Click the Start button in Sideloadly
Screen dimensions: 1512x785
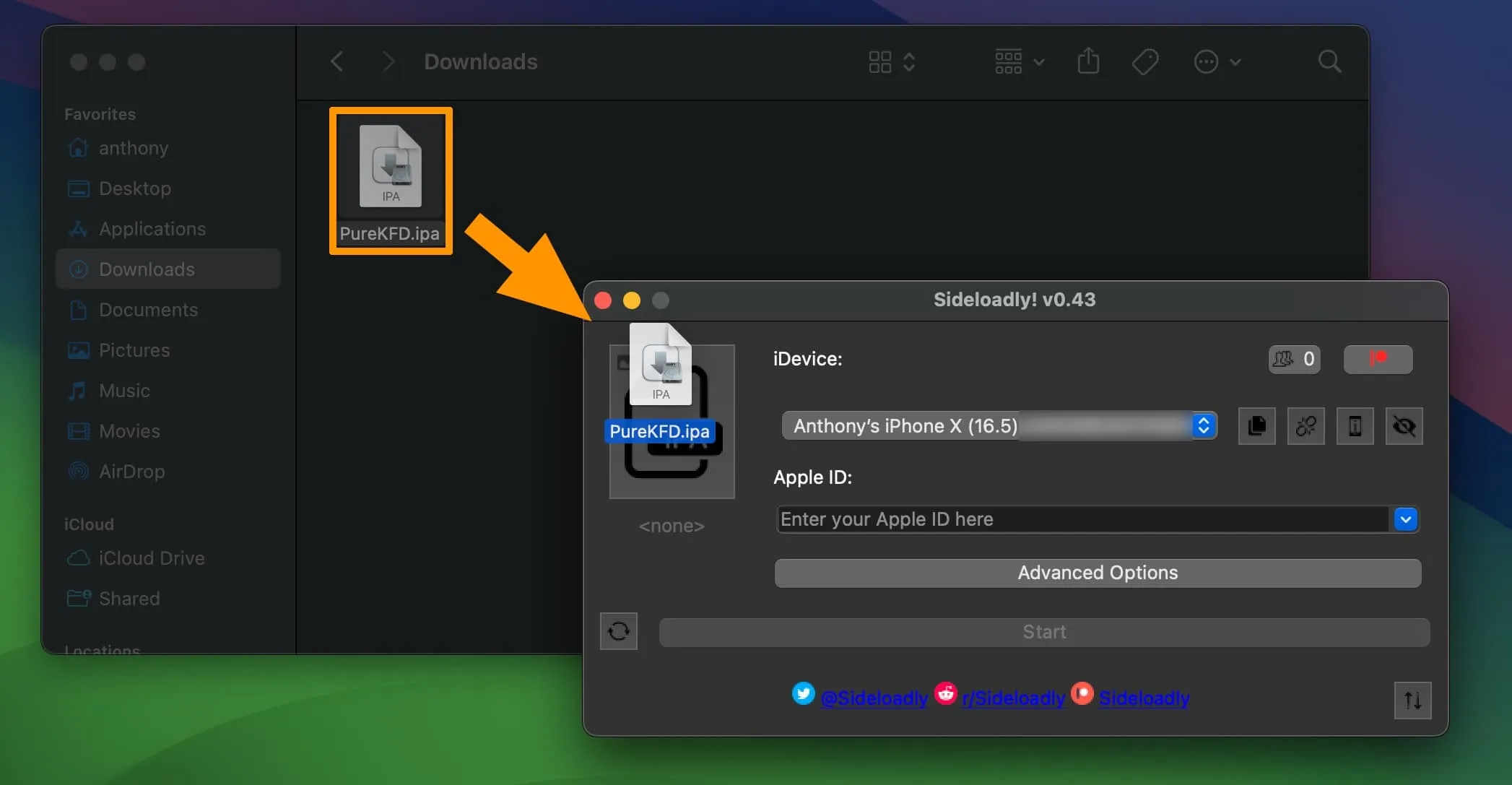[1044, 632]
